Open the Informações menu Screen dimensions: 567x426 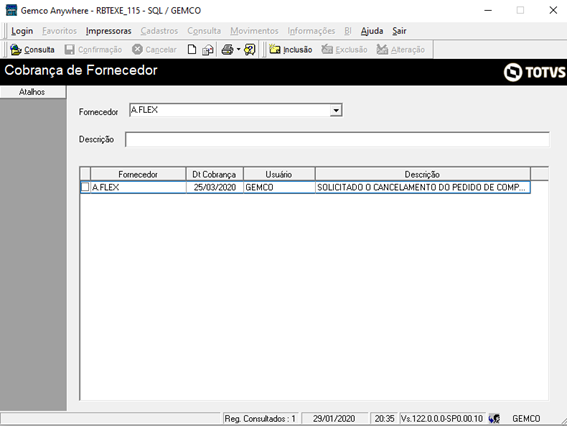pyautogui.click(x=311, y=31)
